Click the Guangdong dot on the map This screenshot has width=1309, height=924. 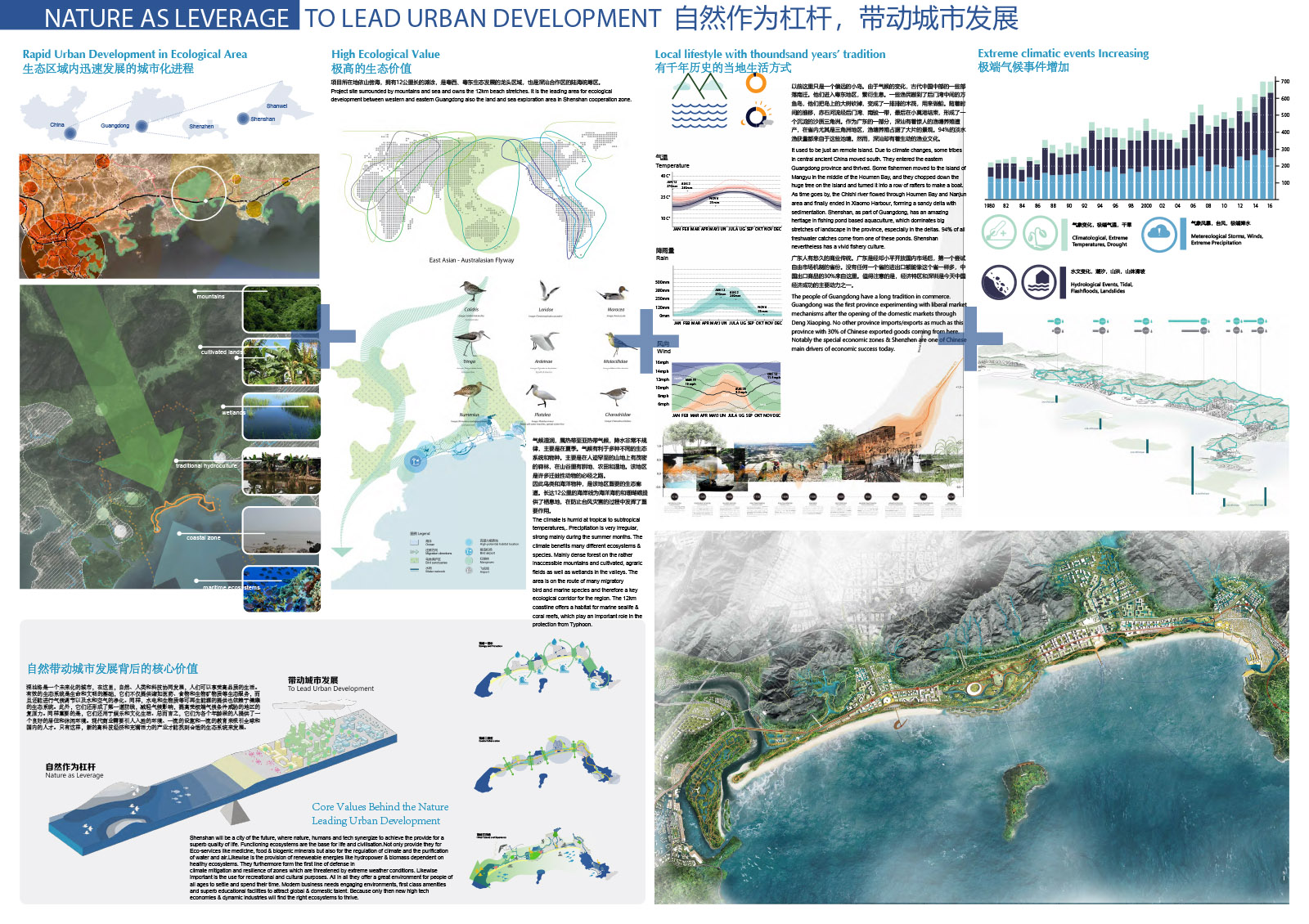pos(142,126)
